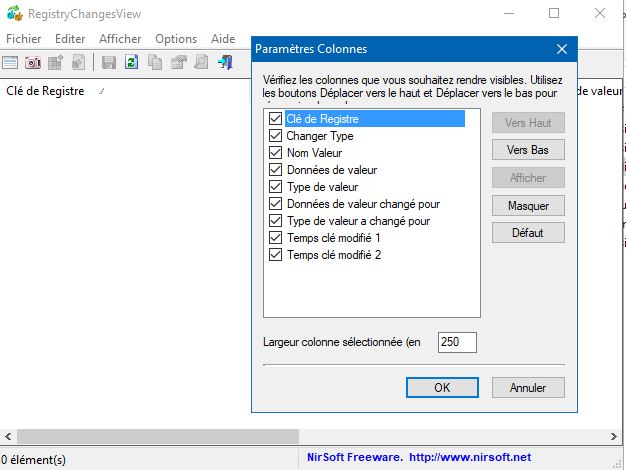This screenshot has height=470, width=626.
Task: Uncheck Temps clé modifié 1 checkbox
Action: click(x=275, y=238)
